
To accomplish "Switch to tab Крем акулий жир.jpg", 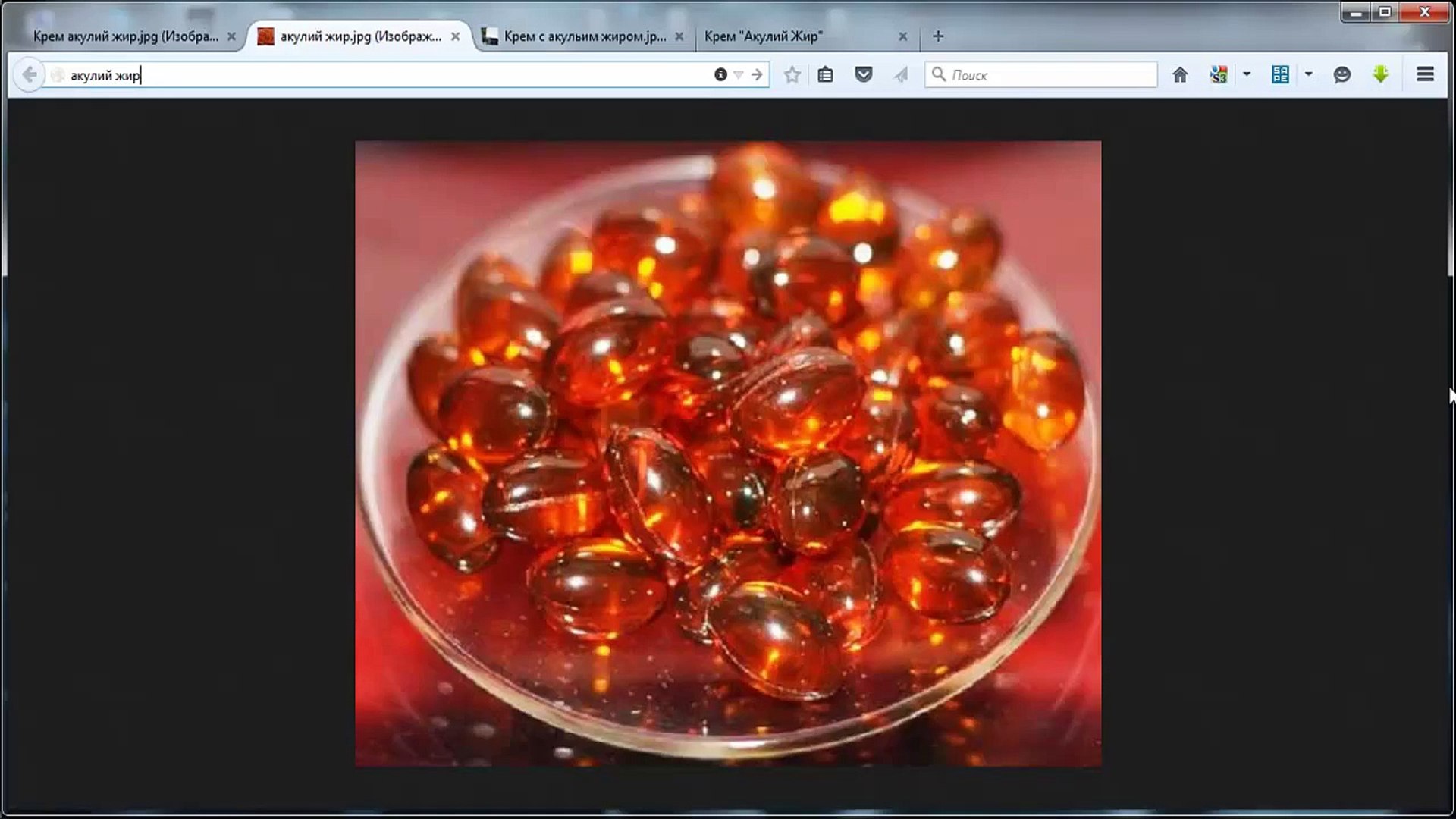I will [125, 36].
